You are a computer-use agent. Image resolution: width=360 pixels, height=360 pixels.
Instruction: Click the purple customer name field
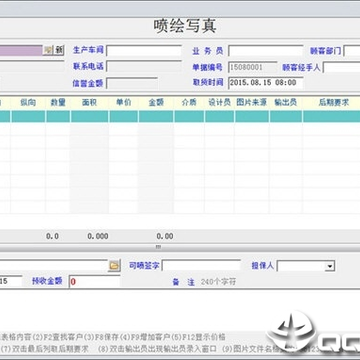pos(21,50)
